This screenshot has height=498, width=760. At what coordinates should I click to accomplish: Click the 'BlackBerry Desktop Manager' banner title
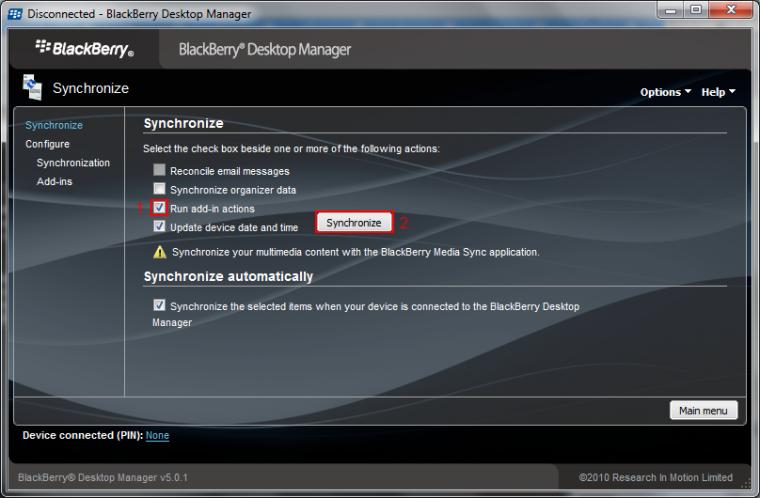click(265, 49)
